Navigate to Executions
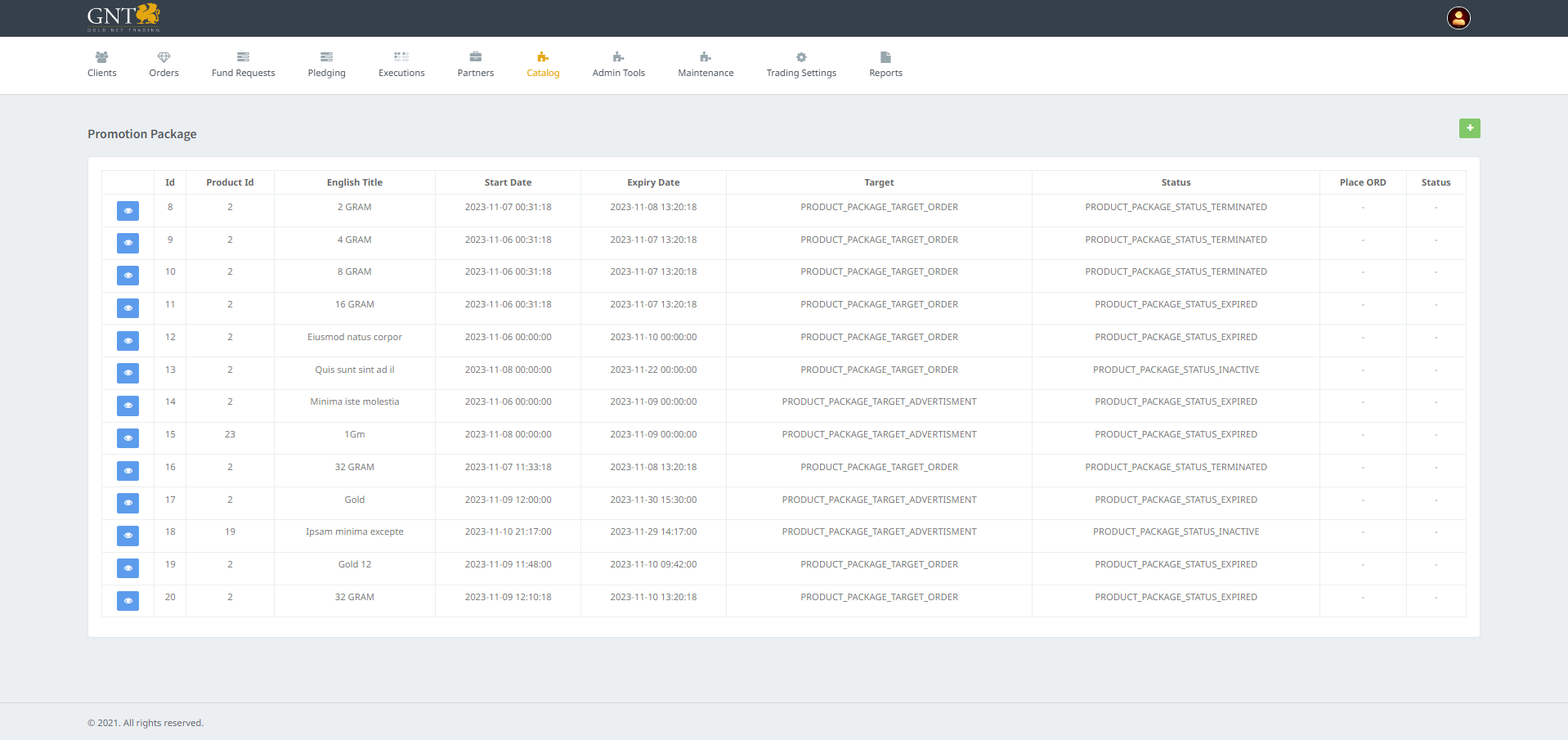Viewport: 1568px width, 740px height. [x=401, y=65]
